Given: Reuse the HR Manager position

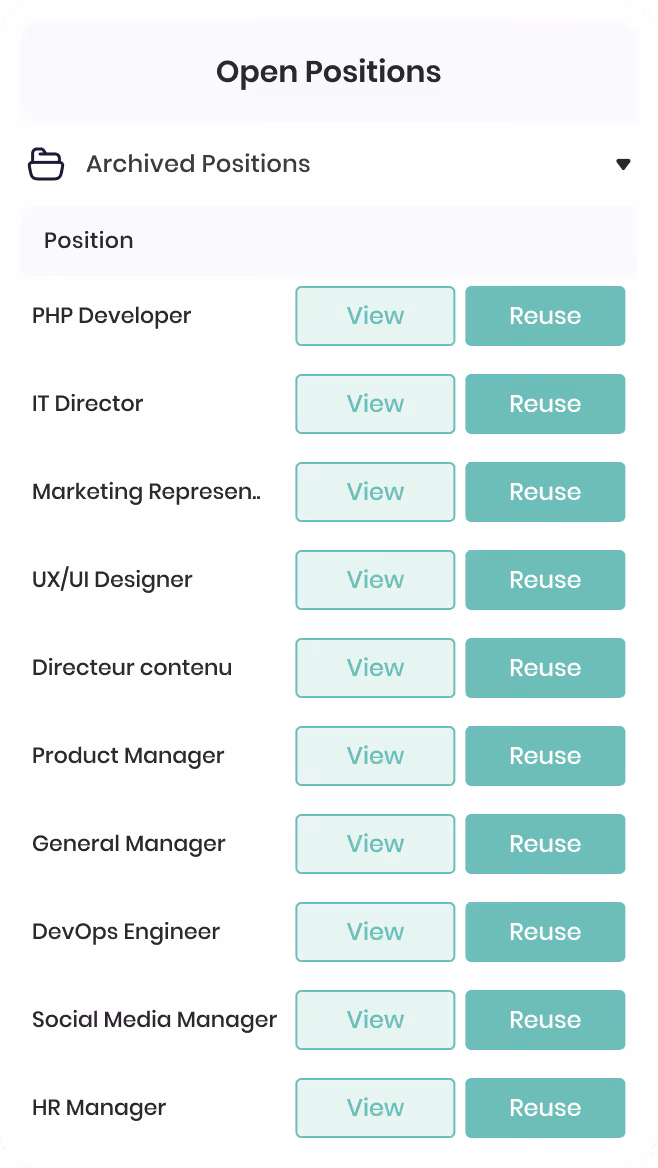Looking at the screenshot, I should point(545,1107).
